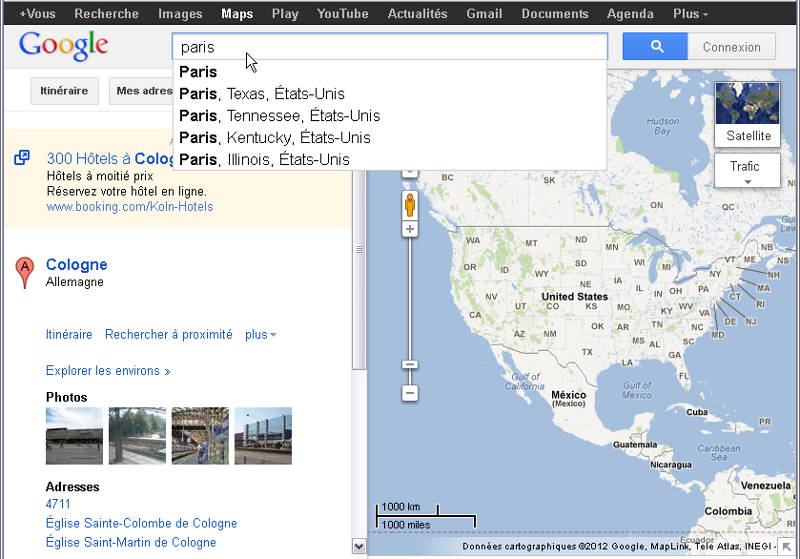Open Agenda in the top bar

pyautogui.click(x=630, y=14)
